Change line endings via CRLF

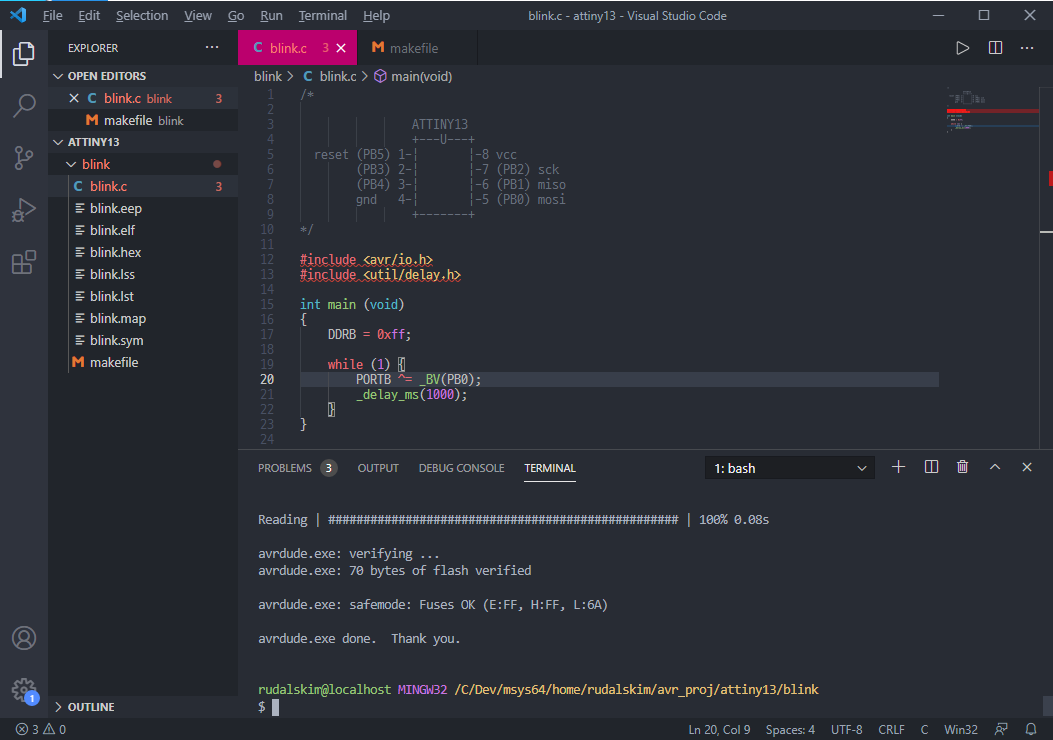tap(891, 729)
